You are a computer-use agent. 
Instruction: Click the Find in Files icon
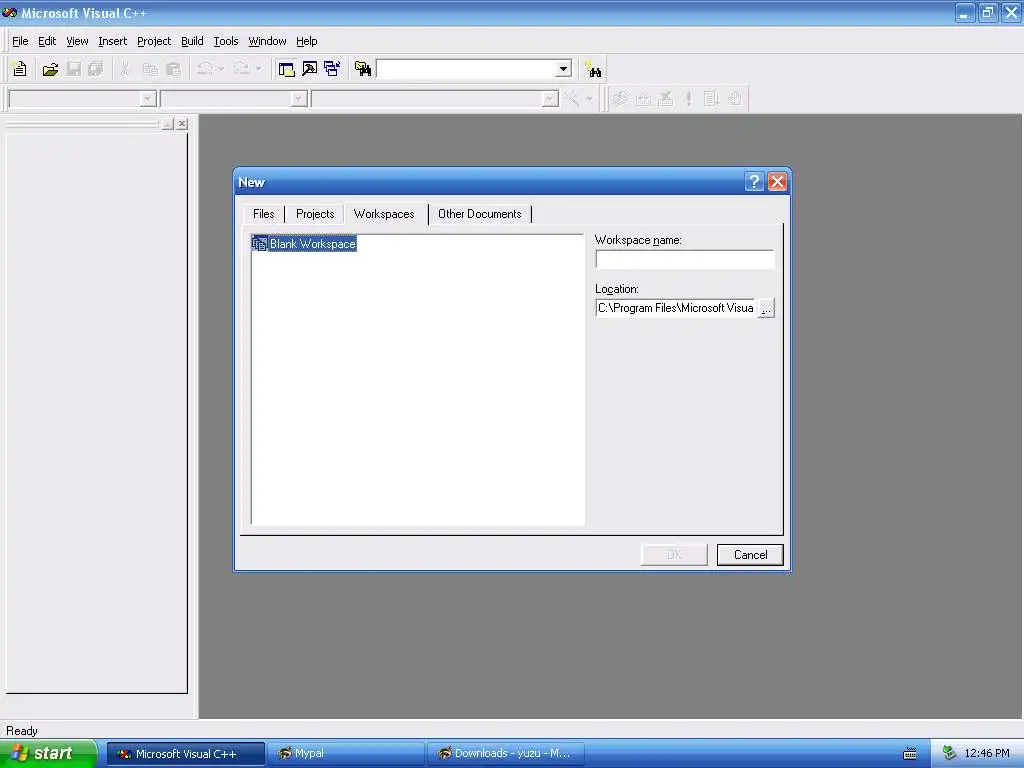tap(362, 69)
